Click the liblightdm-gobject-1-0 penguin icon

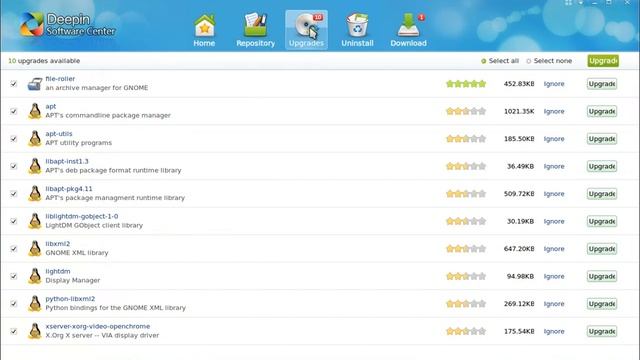[35, 221]
